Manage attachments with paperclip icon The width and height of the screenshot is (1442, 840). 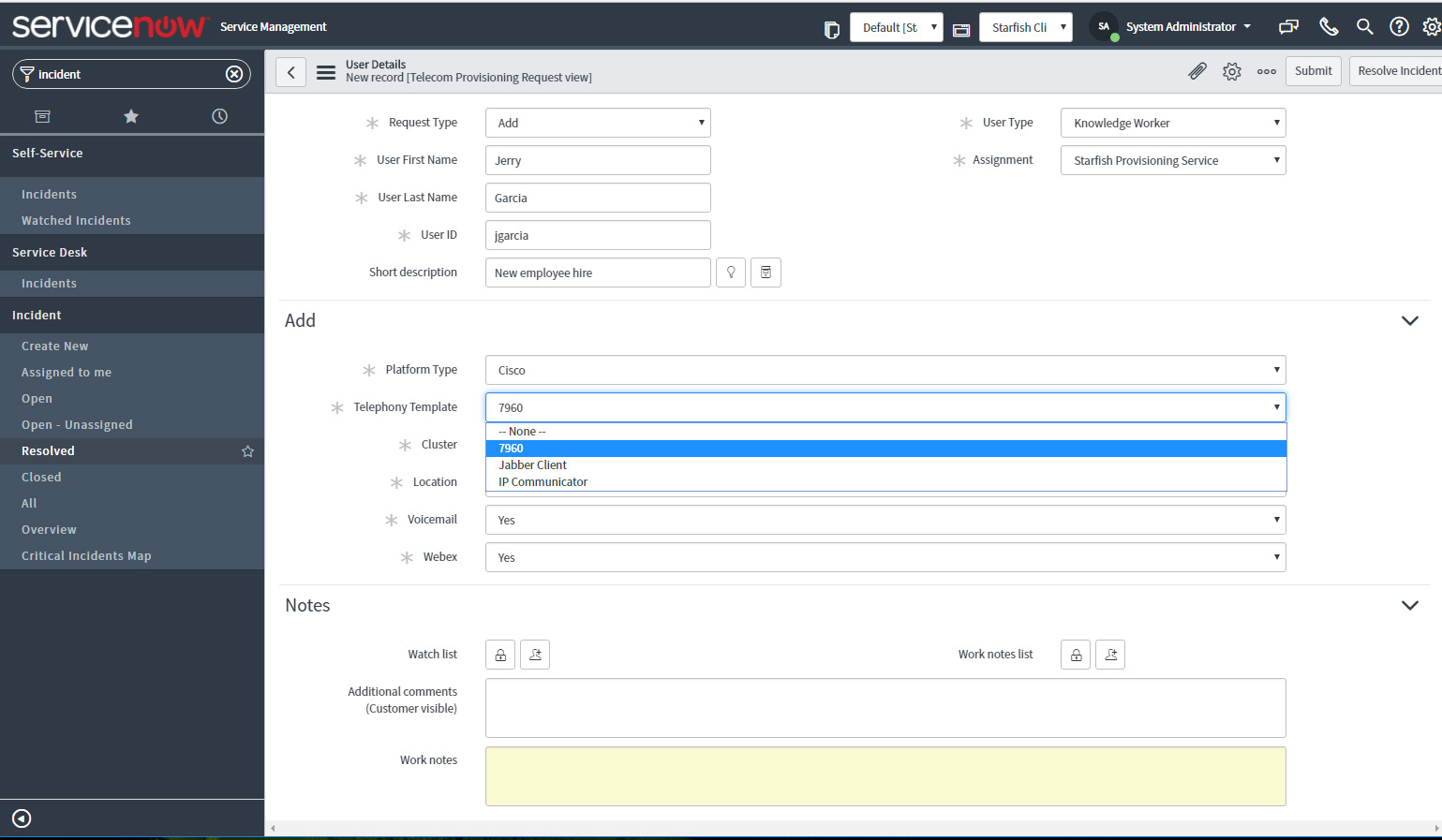[x=1197, y=71]
